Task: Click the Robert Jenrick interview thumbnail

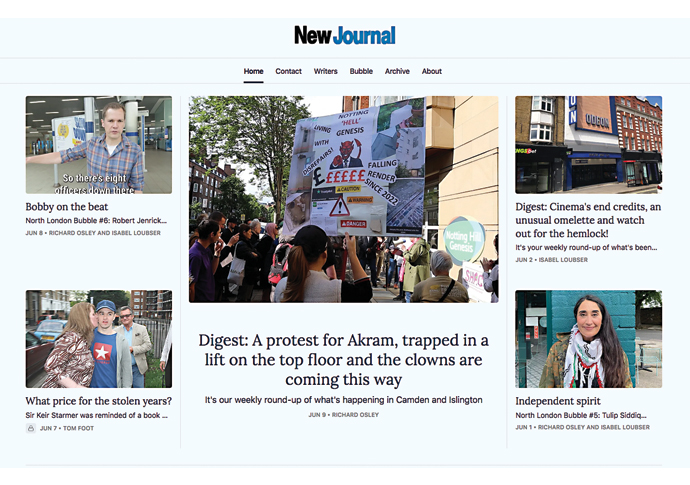Action: click(x=98, y=144)
